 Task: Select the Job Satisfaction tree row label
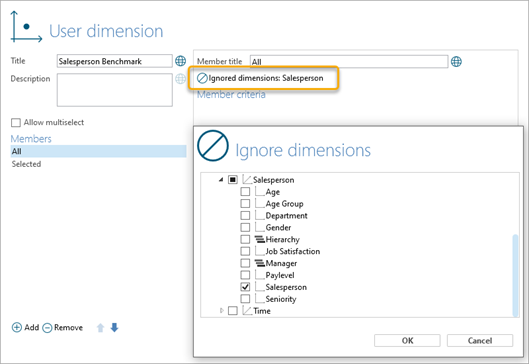coord(293,251)
